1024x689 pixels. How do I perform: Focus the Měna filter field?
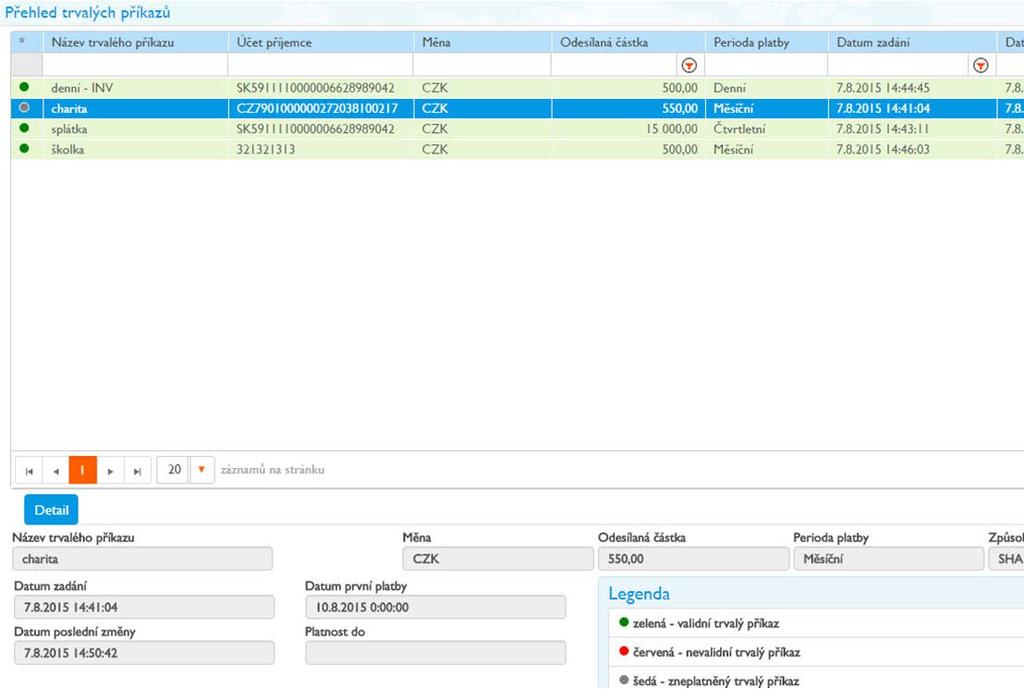point(482,65)
